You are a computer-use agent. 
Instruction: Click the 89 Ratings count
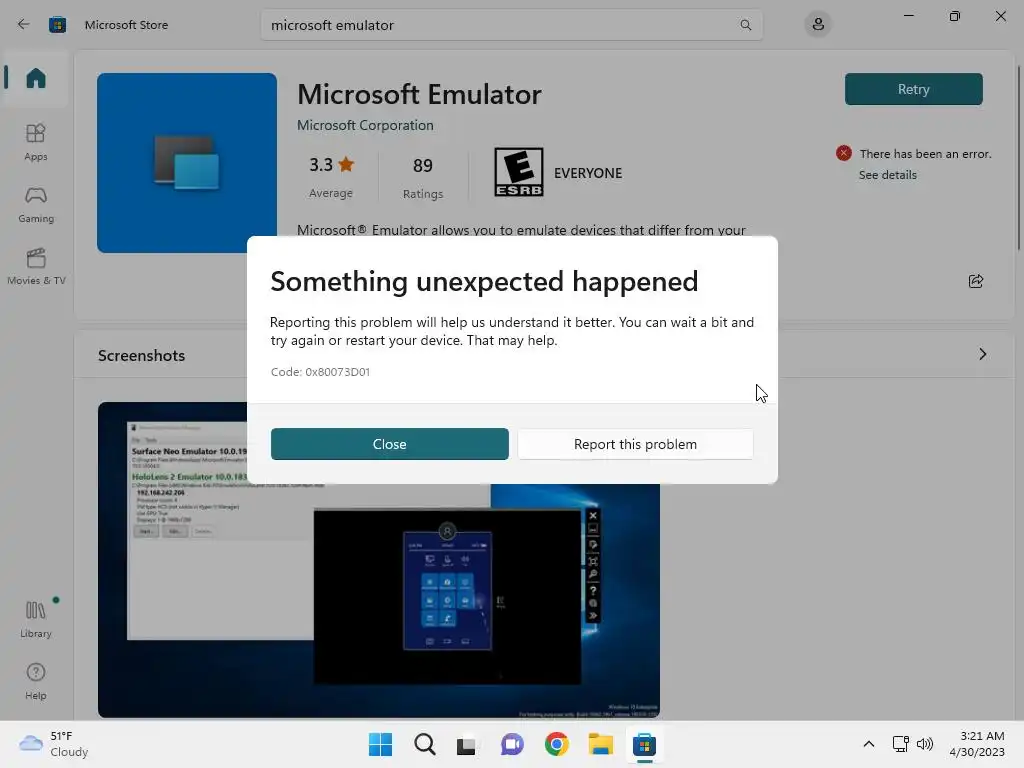(423, 177)
